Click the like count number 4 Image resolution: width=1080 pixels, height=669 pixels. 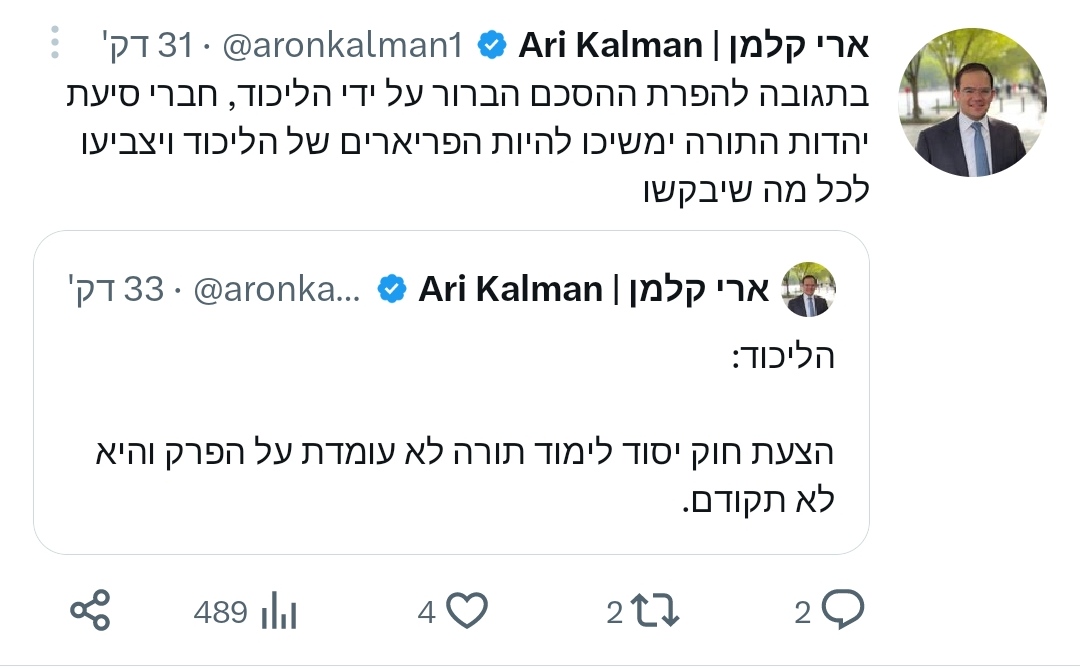(427, 611)
